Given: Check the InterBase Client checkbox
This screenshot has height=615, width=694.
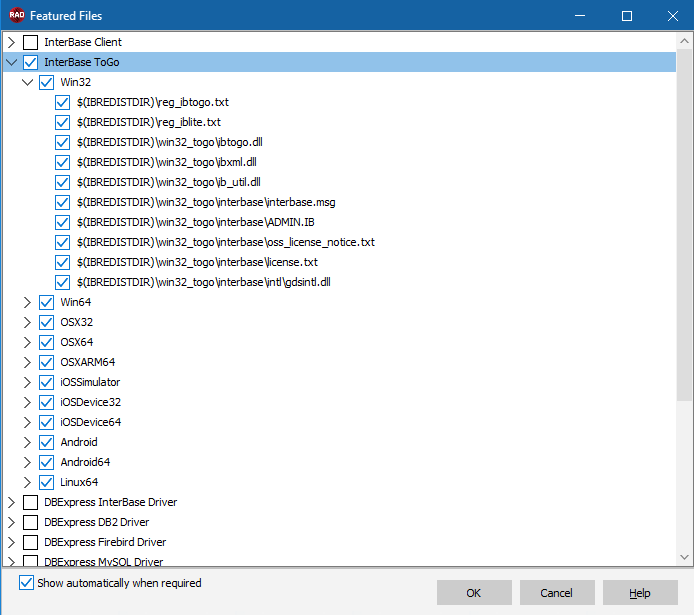Looking at the screenshot, I should pos(31,42).
